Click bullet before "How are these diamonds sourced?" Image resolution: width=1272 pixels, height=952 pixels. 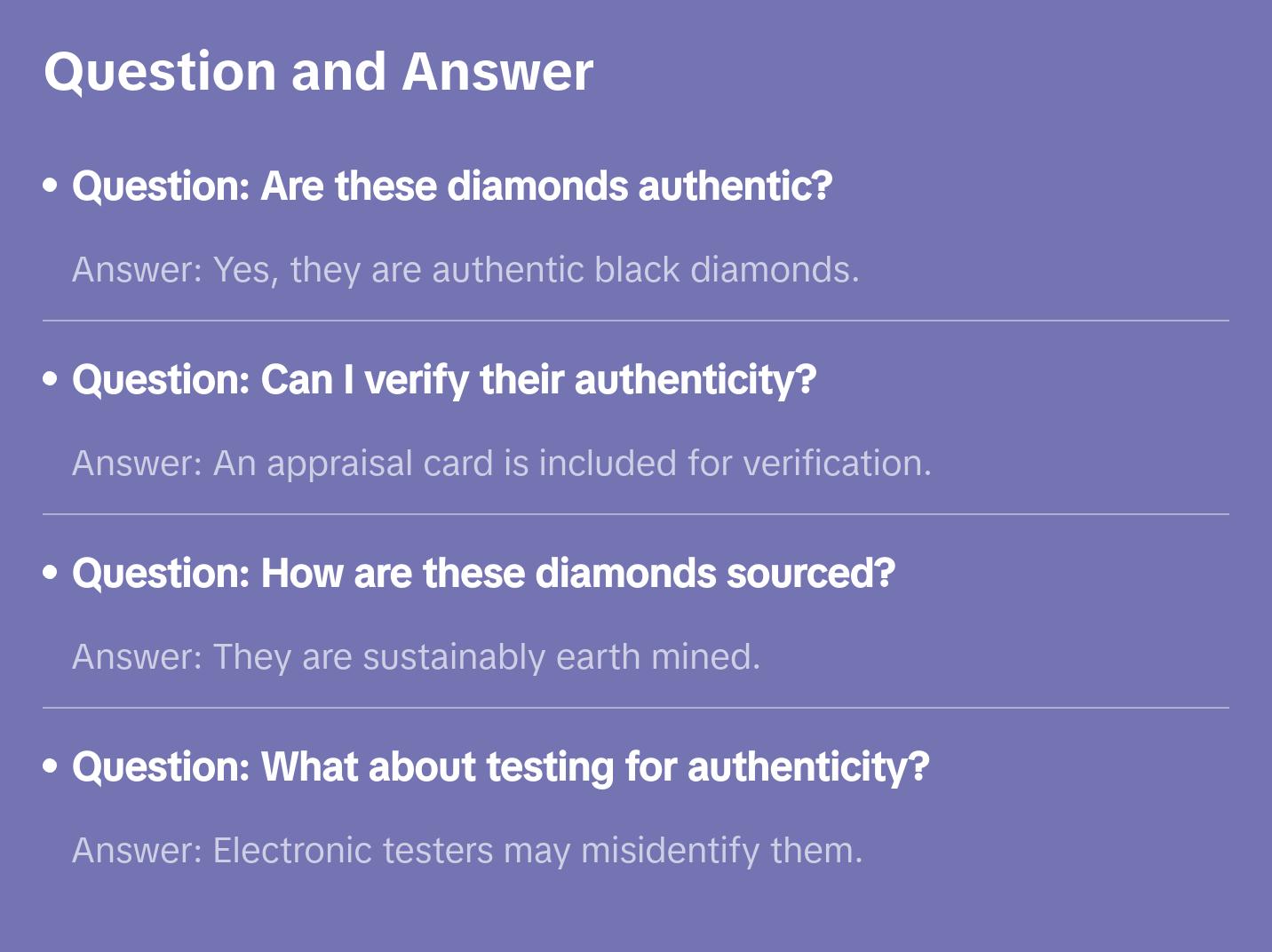tap(51, 573)
